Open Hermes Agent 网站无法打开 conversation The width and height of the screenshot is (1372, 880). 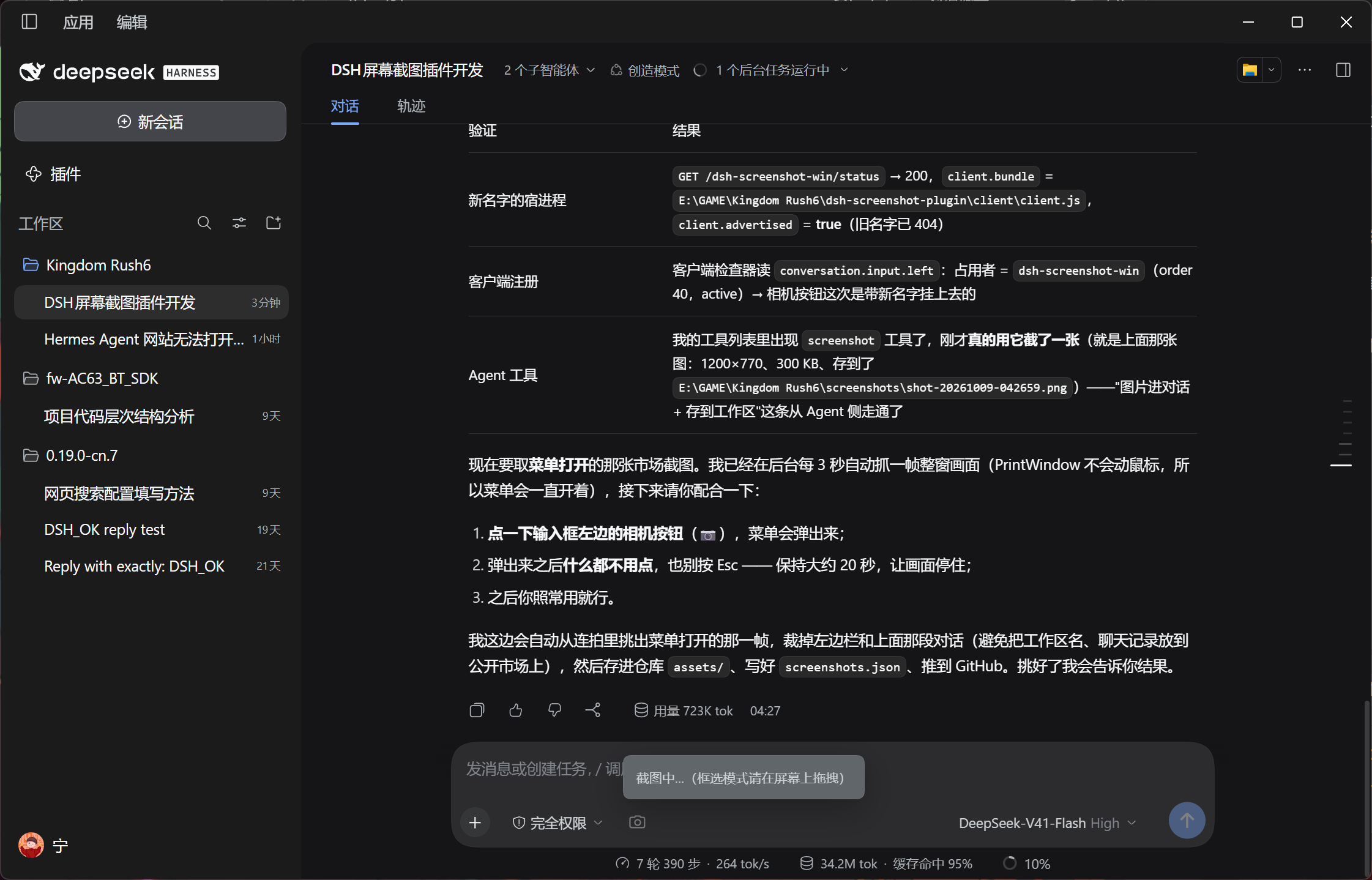click(151, 339)
